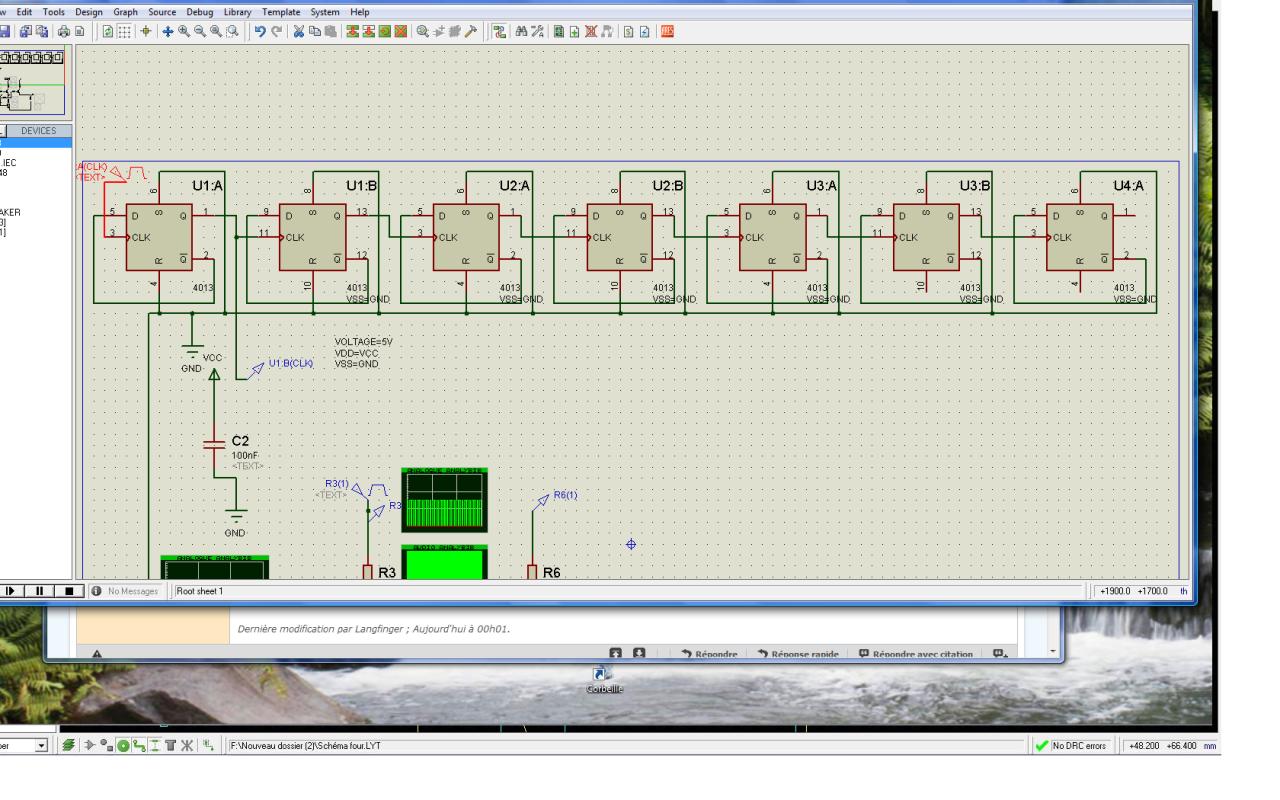
Task: Toggle the track filter in ARES
Action: click(x=138, y=746)
